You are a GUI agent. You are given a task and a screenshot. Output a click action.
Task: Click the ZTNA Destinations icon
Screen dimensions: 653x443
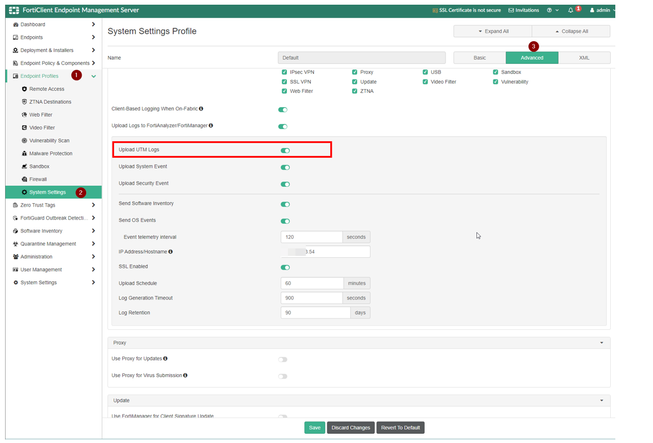click(x=24, y=102)
